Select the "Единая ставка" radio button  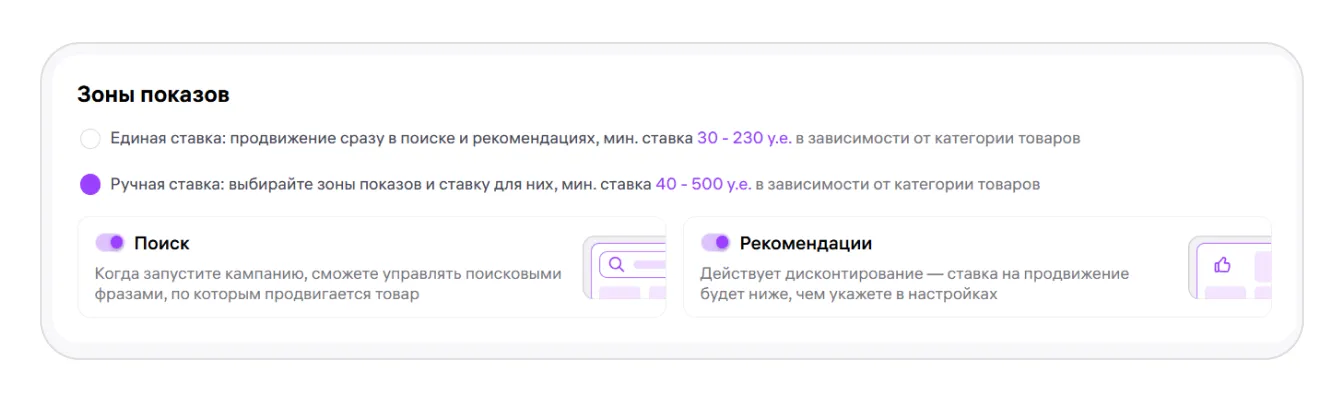90,139
